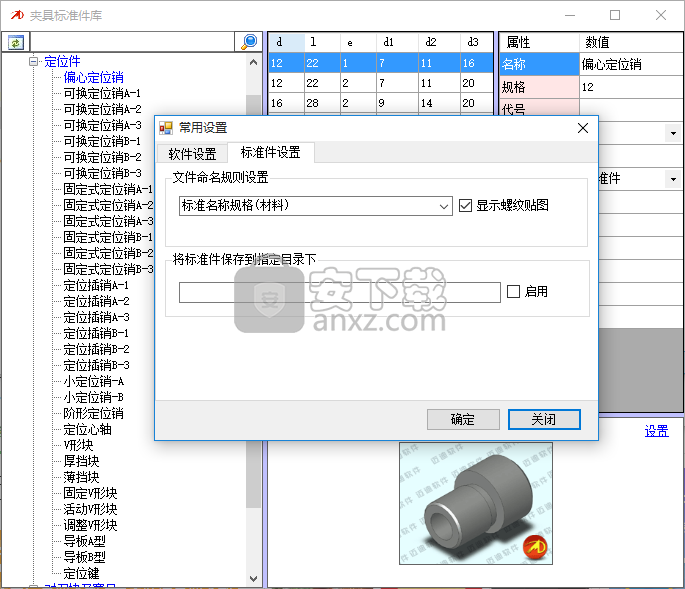The width and height of the screenshot is (685, 589).
Task: Select 可换定位销B-2 tree item
Action: click(x=102, y=157)
